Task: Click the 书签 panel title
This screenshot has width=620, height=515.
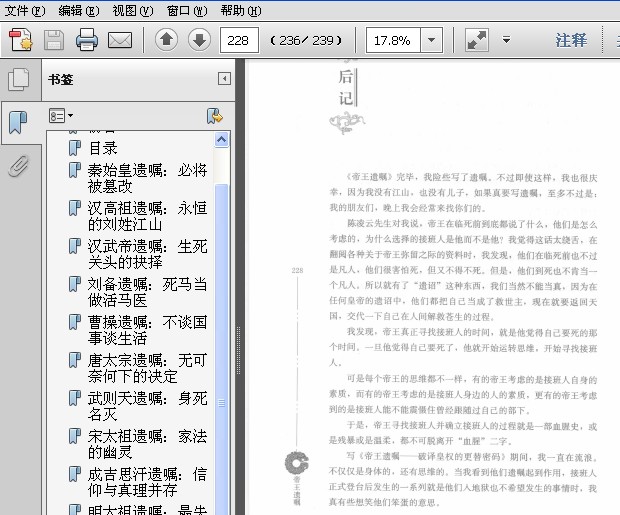Action: [61, 80]
